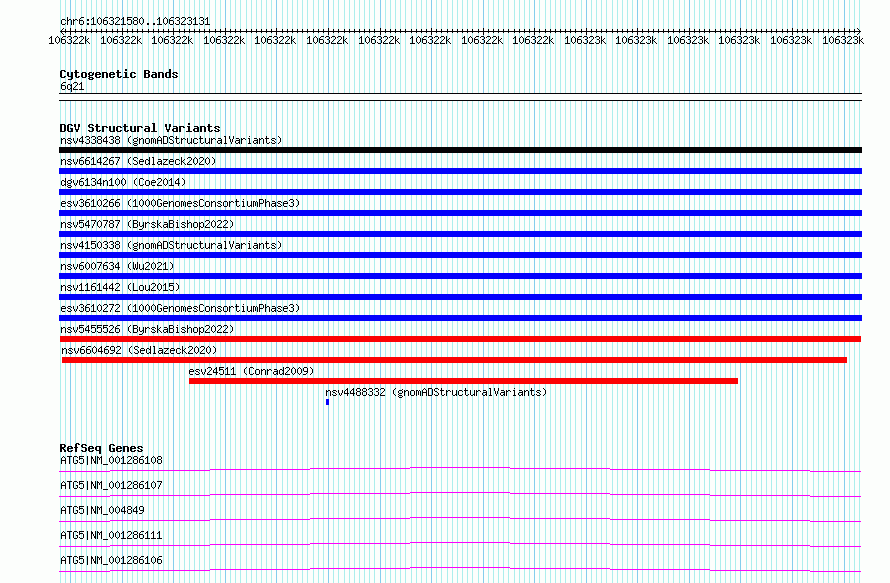The width and height of the screenshot is (890, 583).
Task: Open variant dgv6134n100 (Coe2014) label
Action: pos(123,182)
